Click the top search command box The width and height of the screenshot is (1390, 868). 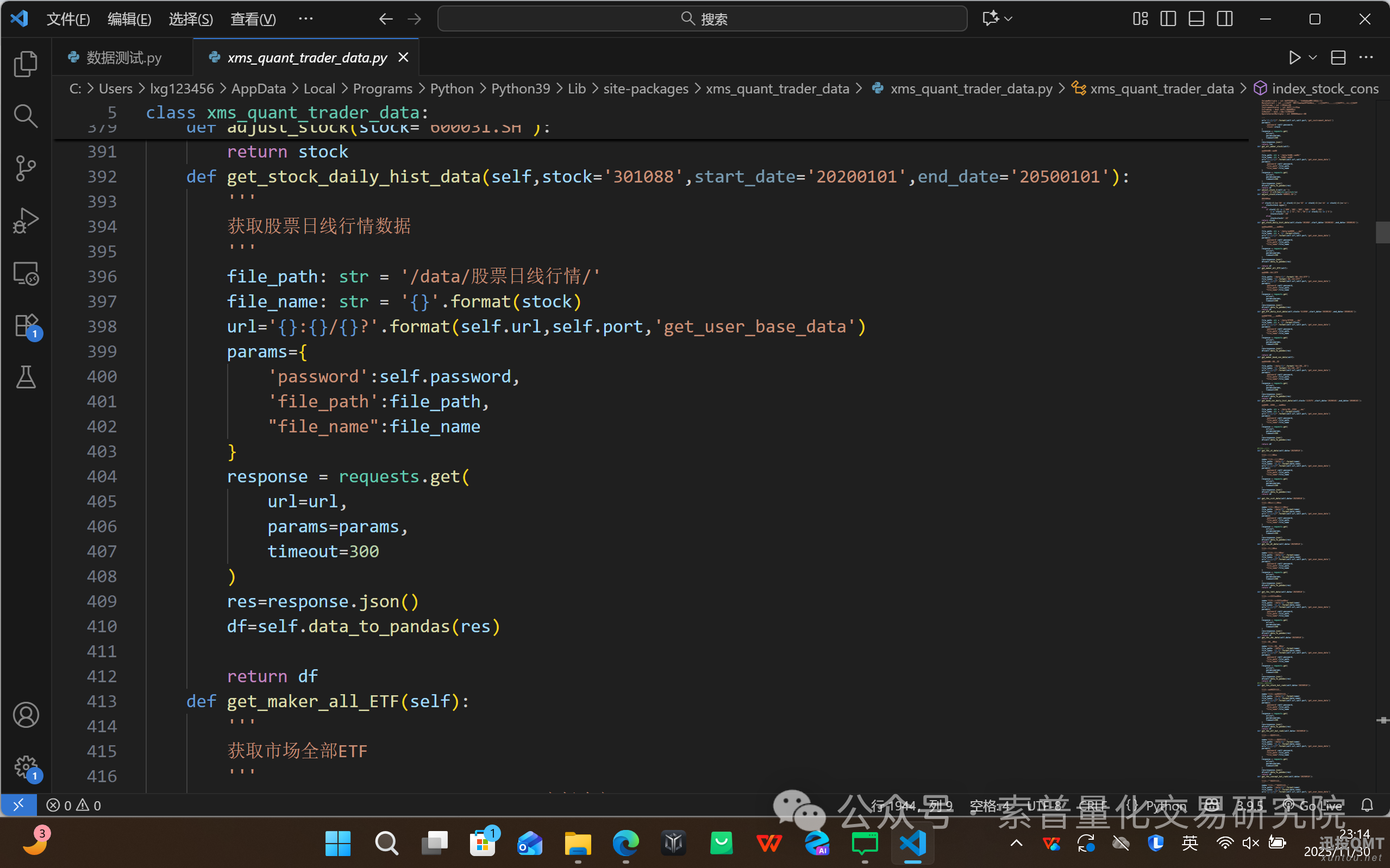(x=702, y=19)
